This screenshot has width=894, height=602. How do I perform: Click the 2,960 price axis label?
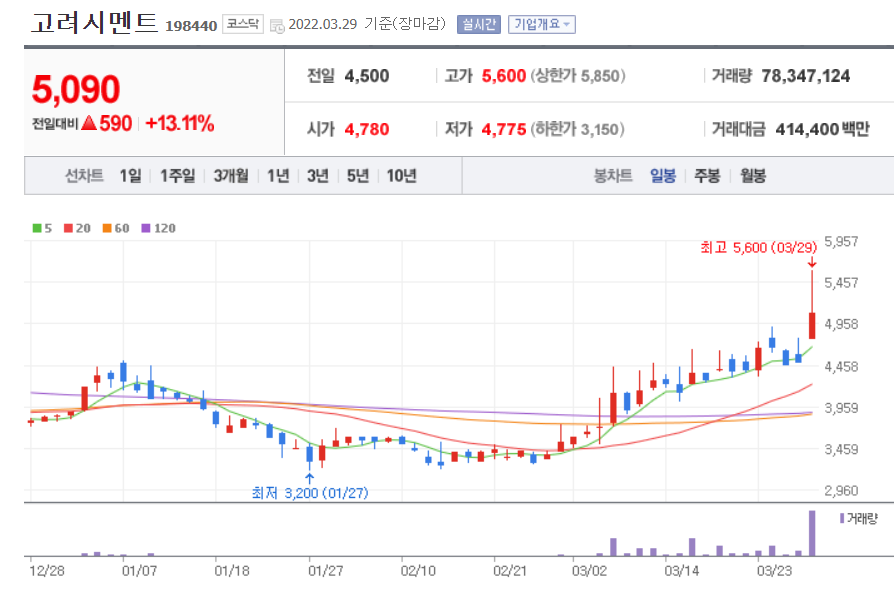pyautogui.click(x=841, y=490)
